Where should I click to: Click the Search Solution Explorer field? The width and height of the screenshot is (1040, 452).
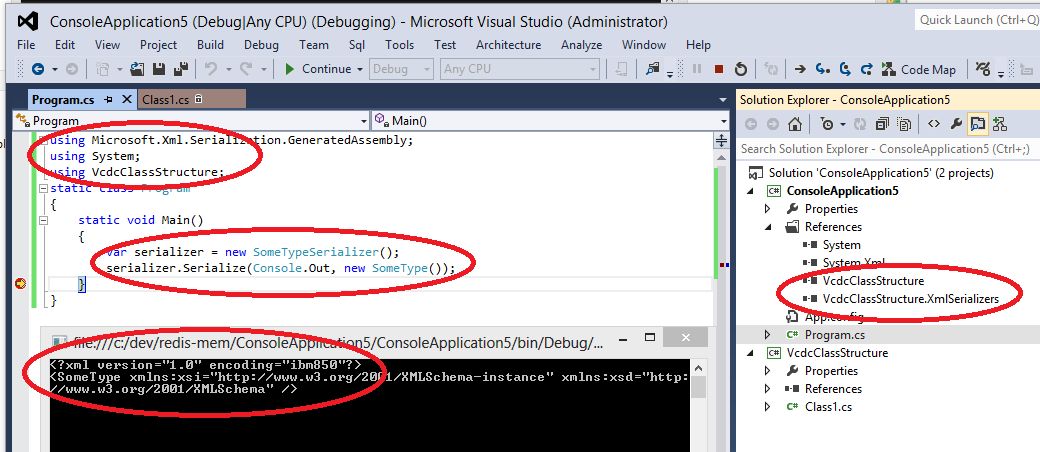887,149
